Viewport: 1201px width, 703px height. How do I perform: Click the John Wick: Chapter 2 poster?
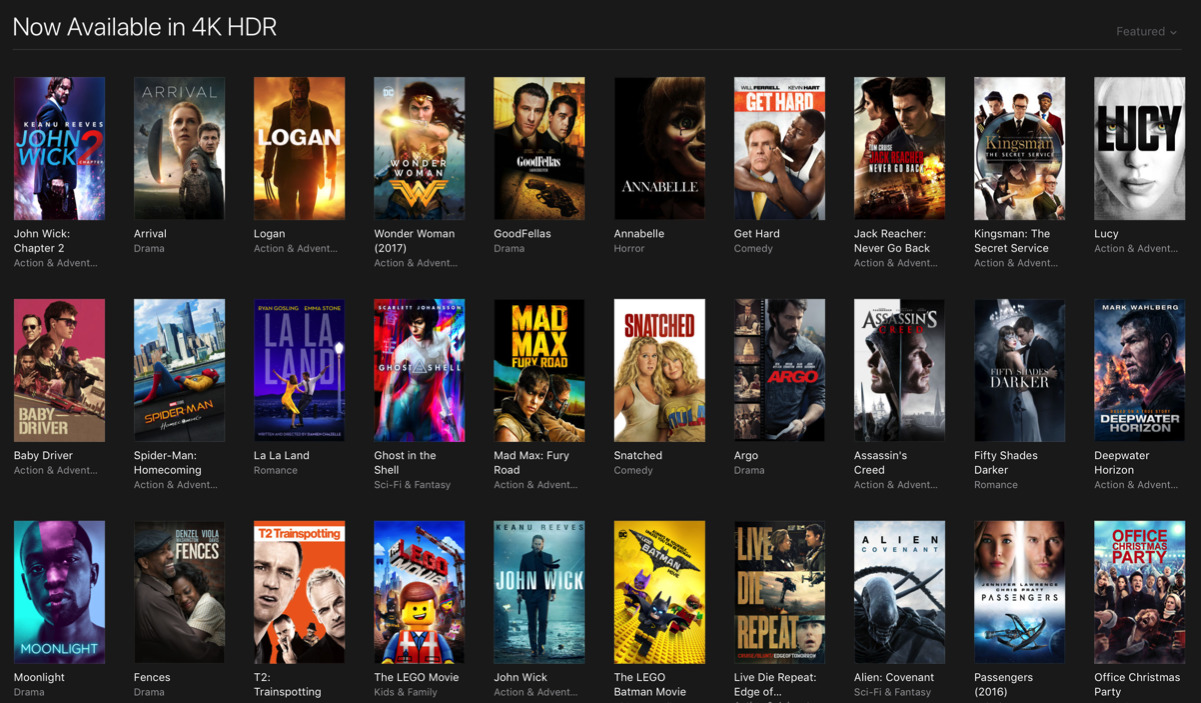click(59, 148)
